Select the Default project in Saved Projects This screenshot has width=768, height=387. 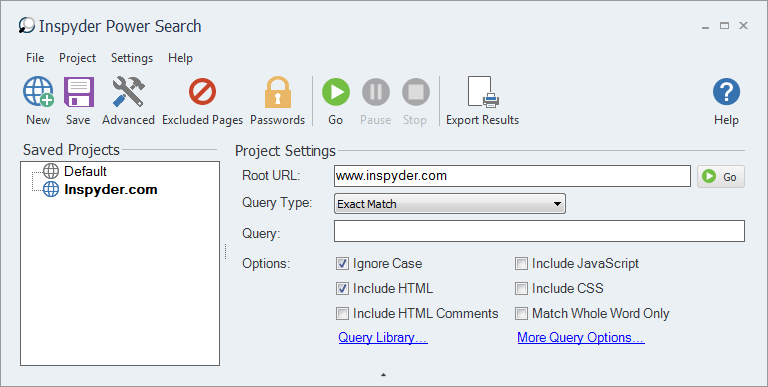click(x=85, y=171)
